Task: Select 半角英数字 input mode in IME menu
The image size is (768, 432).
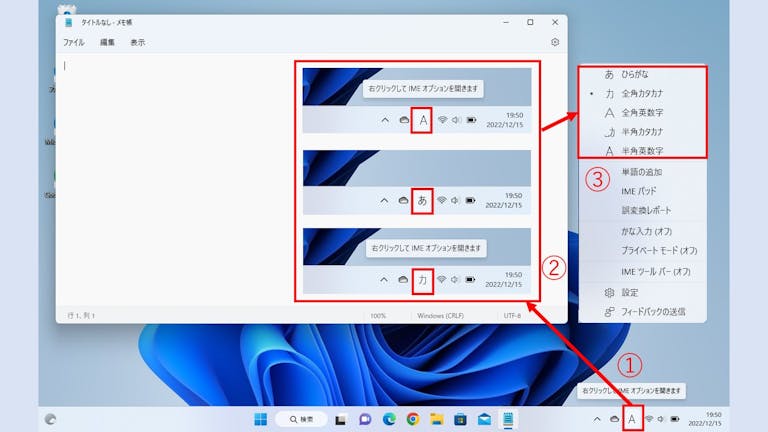Action: [x=642, y=151]
